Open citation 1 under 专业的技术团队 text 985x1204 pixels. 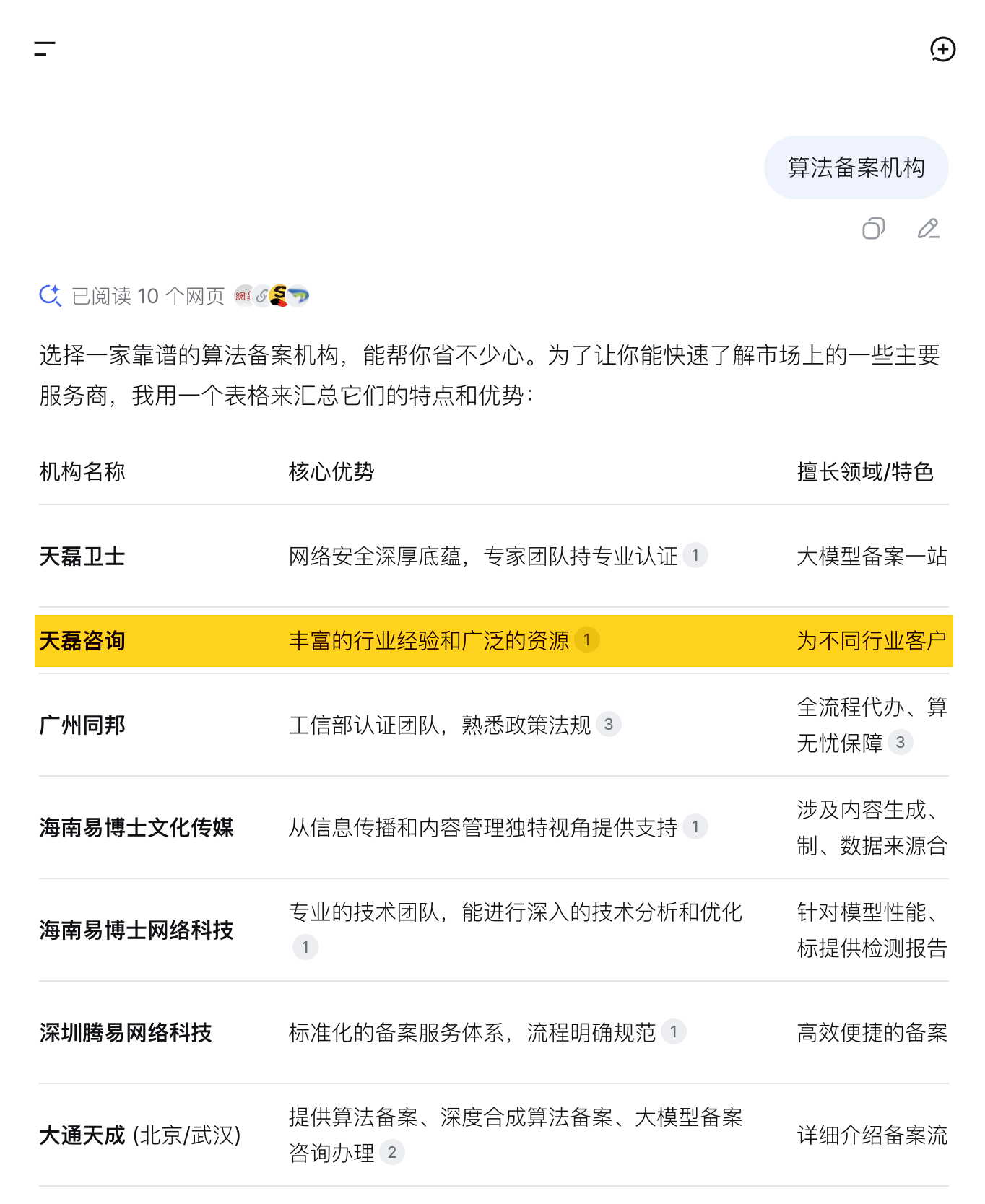pyautogui.click(x=305, y=947)
